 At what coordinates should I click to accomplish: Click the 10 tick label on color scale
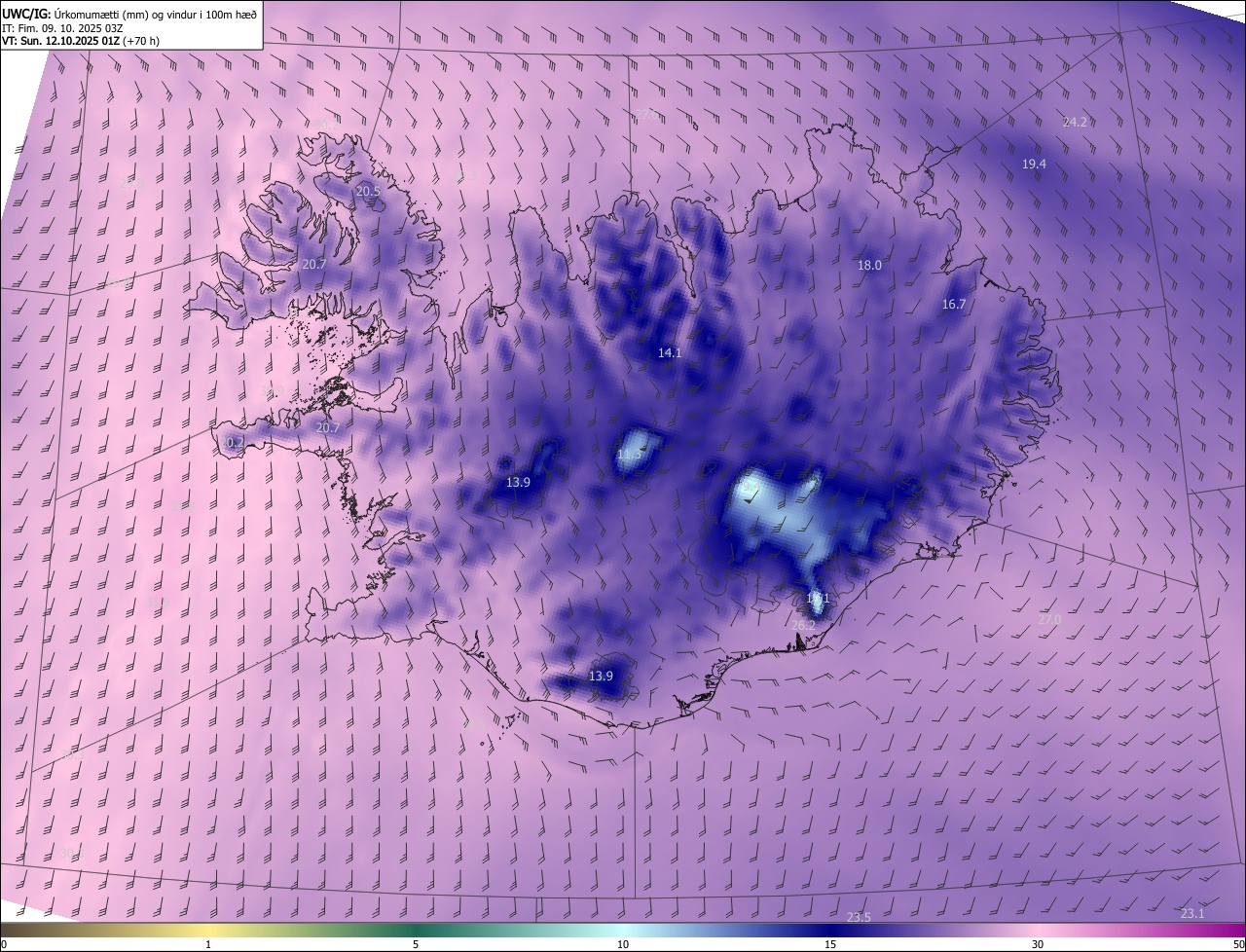pos(623,944)
